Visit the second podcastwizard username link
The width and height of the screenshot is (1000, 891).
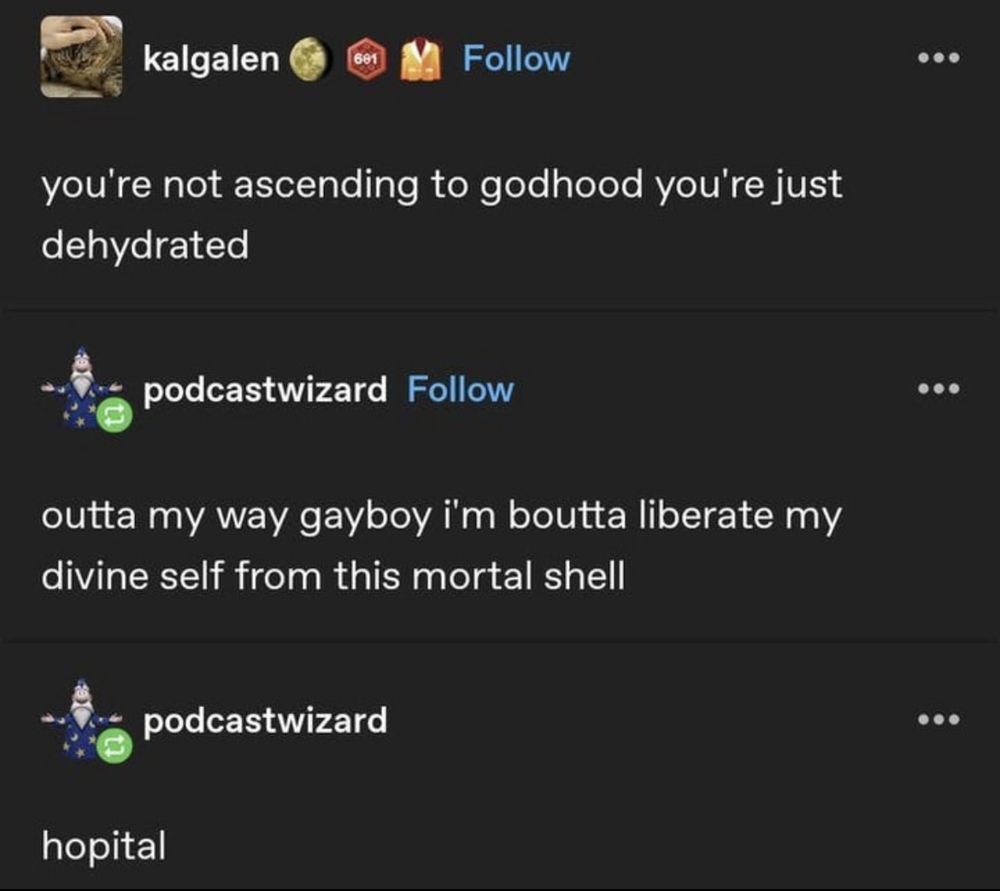265,721
